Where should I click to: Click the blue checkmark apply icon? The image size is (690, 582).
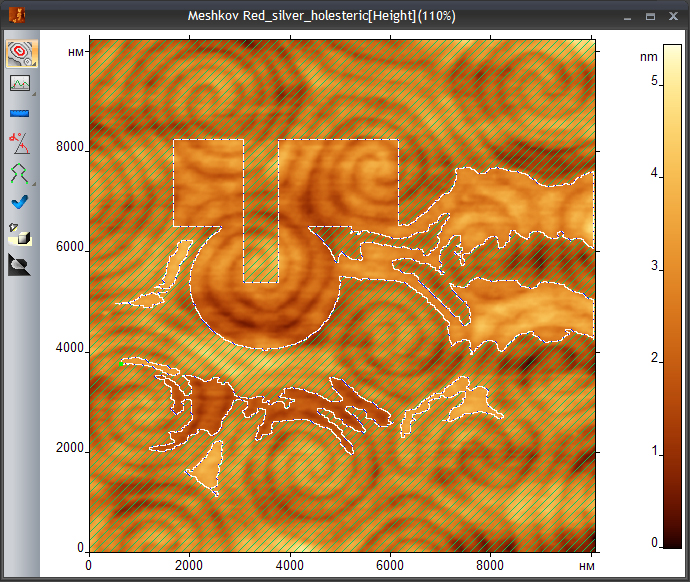(19, 202)
